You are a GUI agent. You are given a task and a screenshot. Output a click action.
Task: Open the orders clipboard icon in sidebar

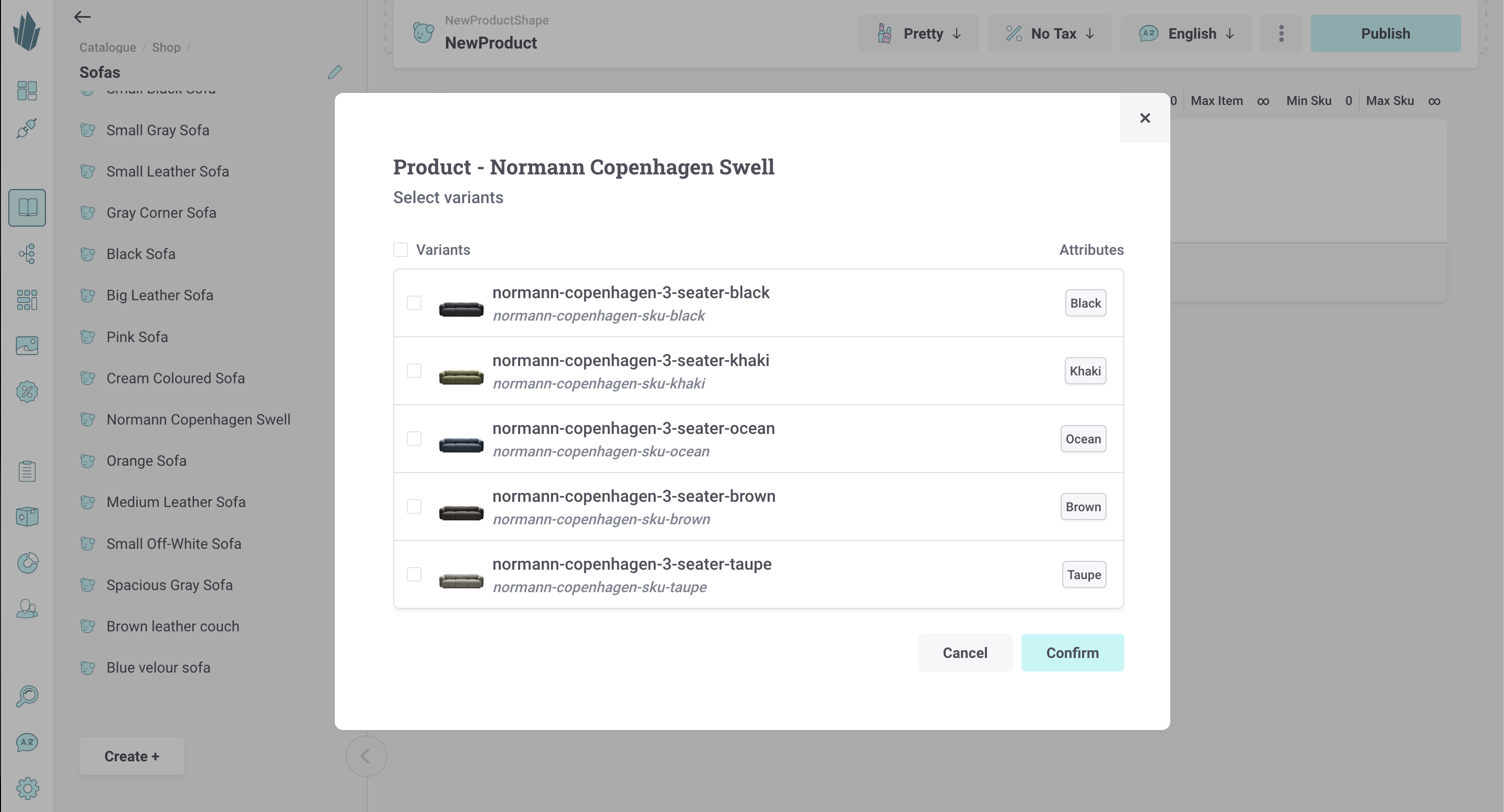coord(27,471)
